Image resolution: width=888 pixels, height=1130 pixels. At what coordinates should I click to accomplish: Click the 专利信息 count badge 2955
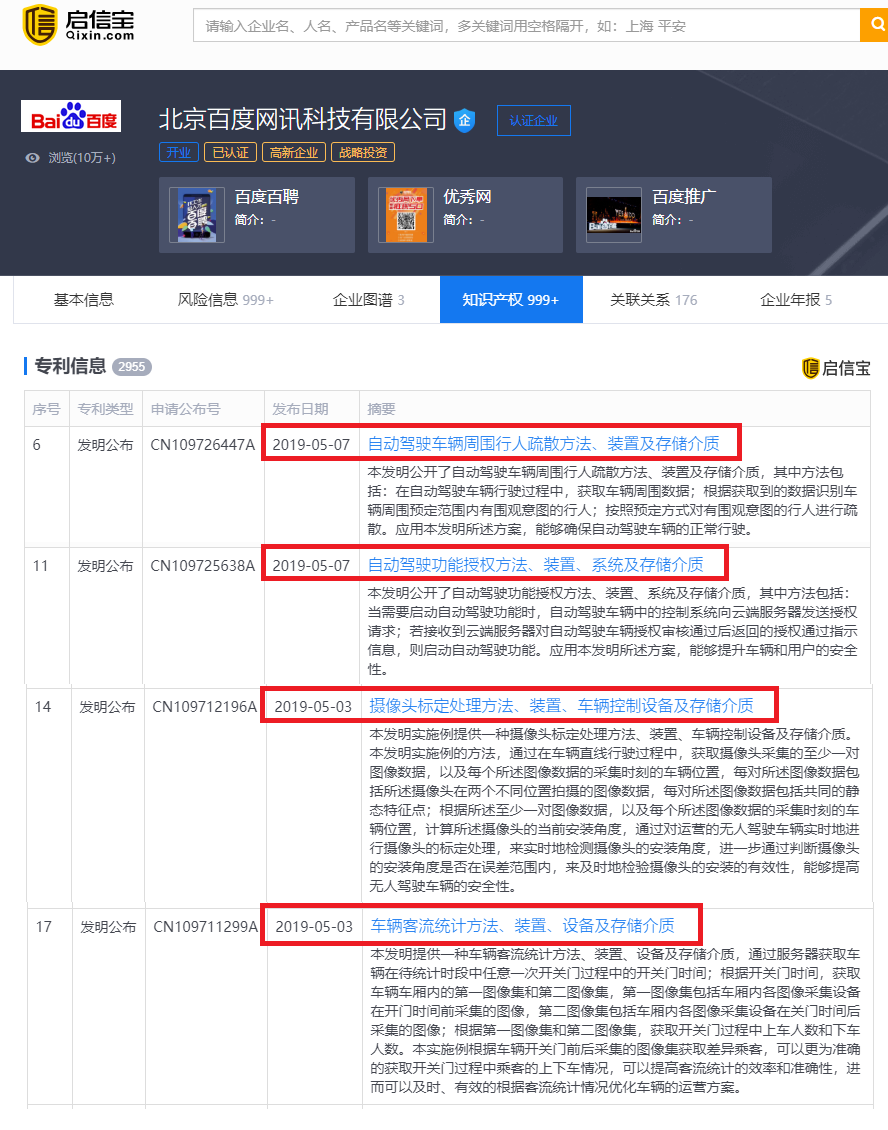click(132, 366)
